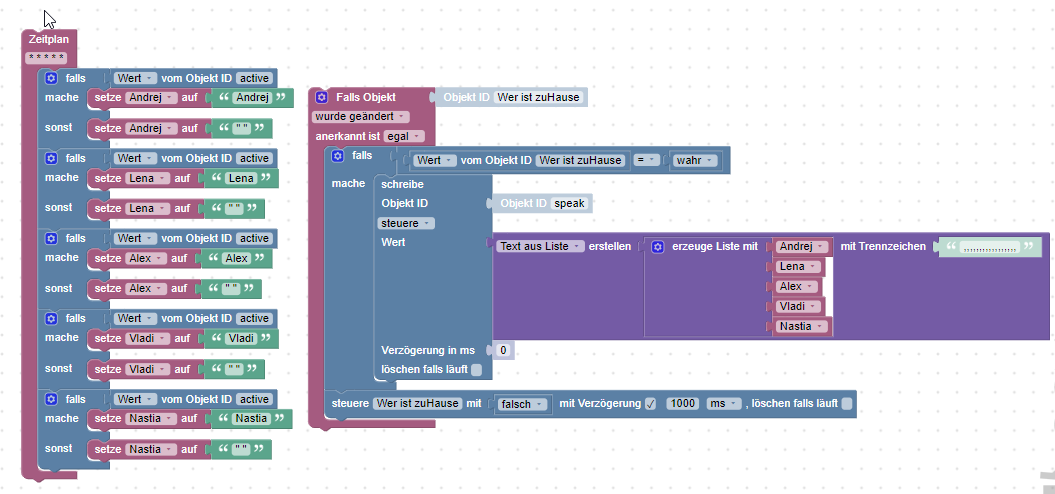Open Nastia variable dropdown beside the "Nastia" text string

(151, 419)
